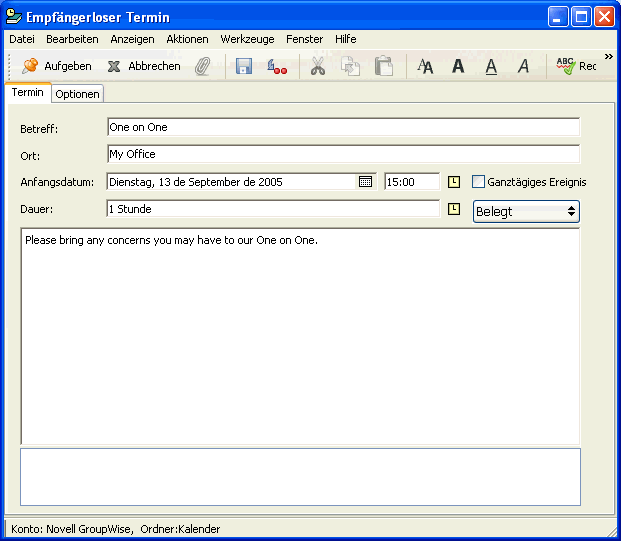Image resolution: width=621 pixels, height=541 pixels.
Task: Run the ABC spell check
Action: [575, 66]
